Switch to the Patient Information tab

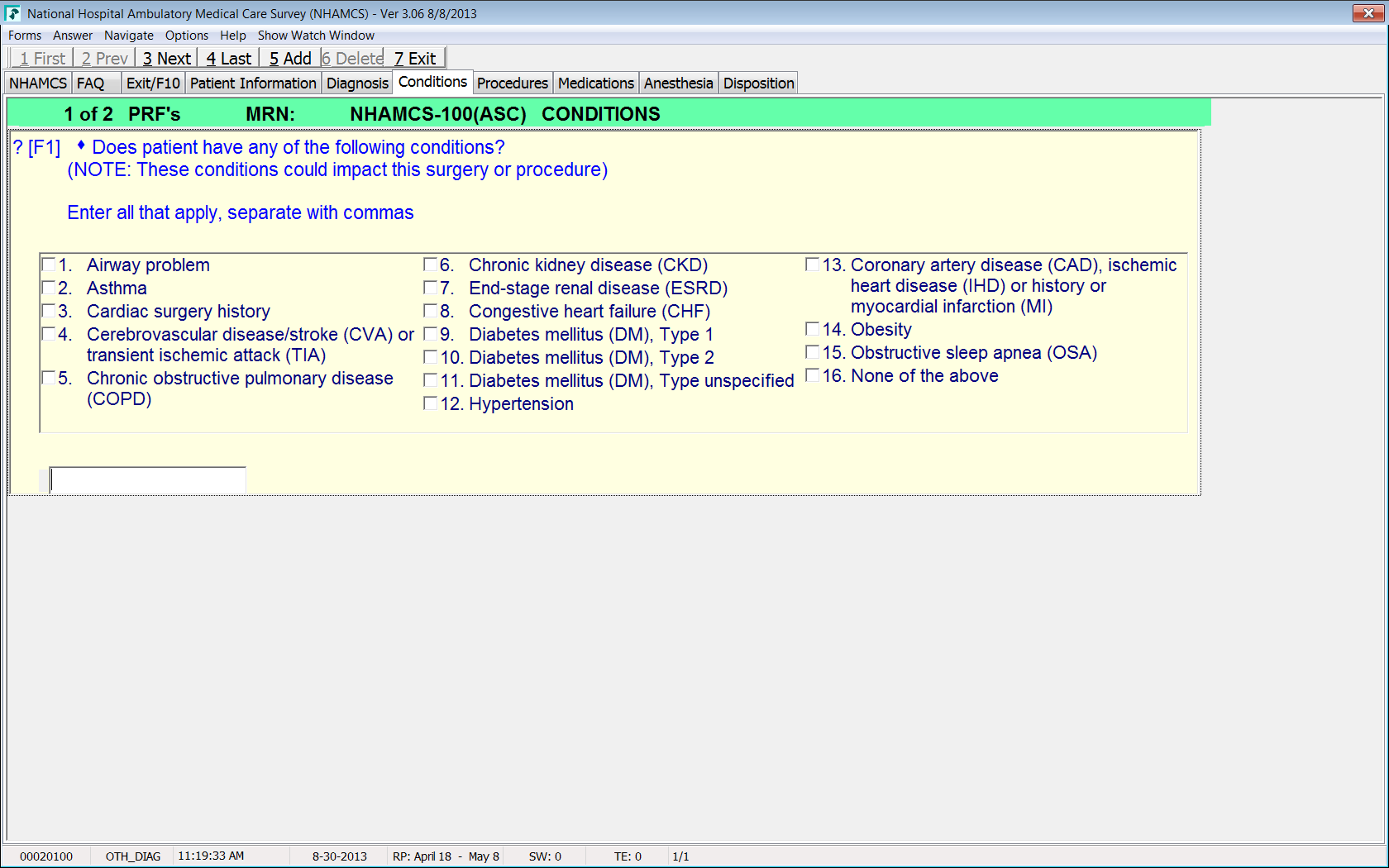[253, 83]
